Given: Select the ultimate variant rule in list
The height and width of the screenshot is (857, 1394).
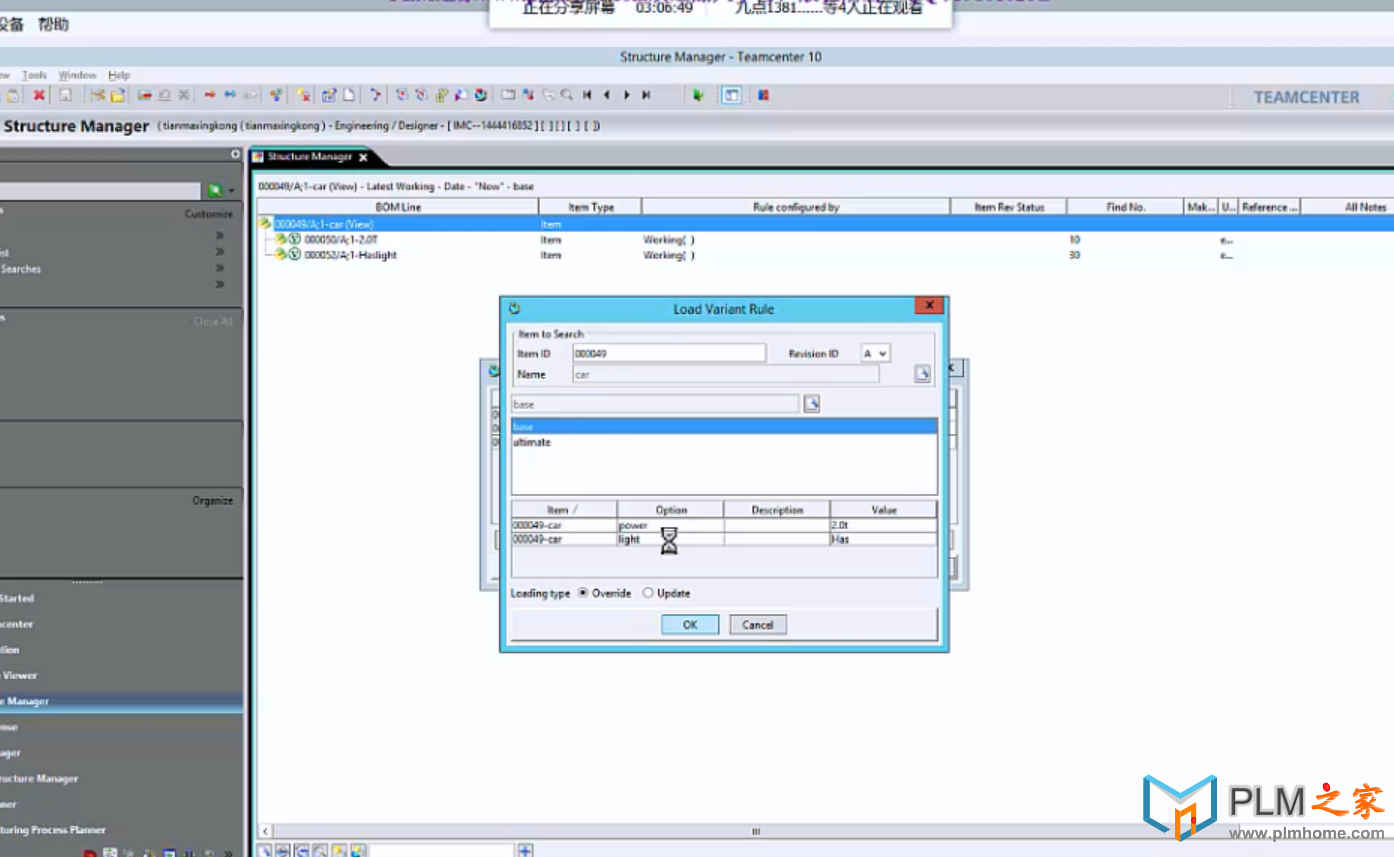Looking at the screenshot, I should click(x=724, y=442).
